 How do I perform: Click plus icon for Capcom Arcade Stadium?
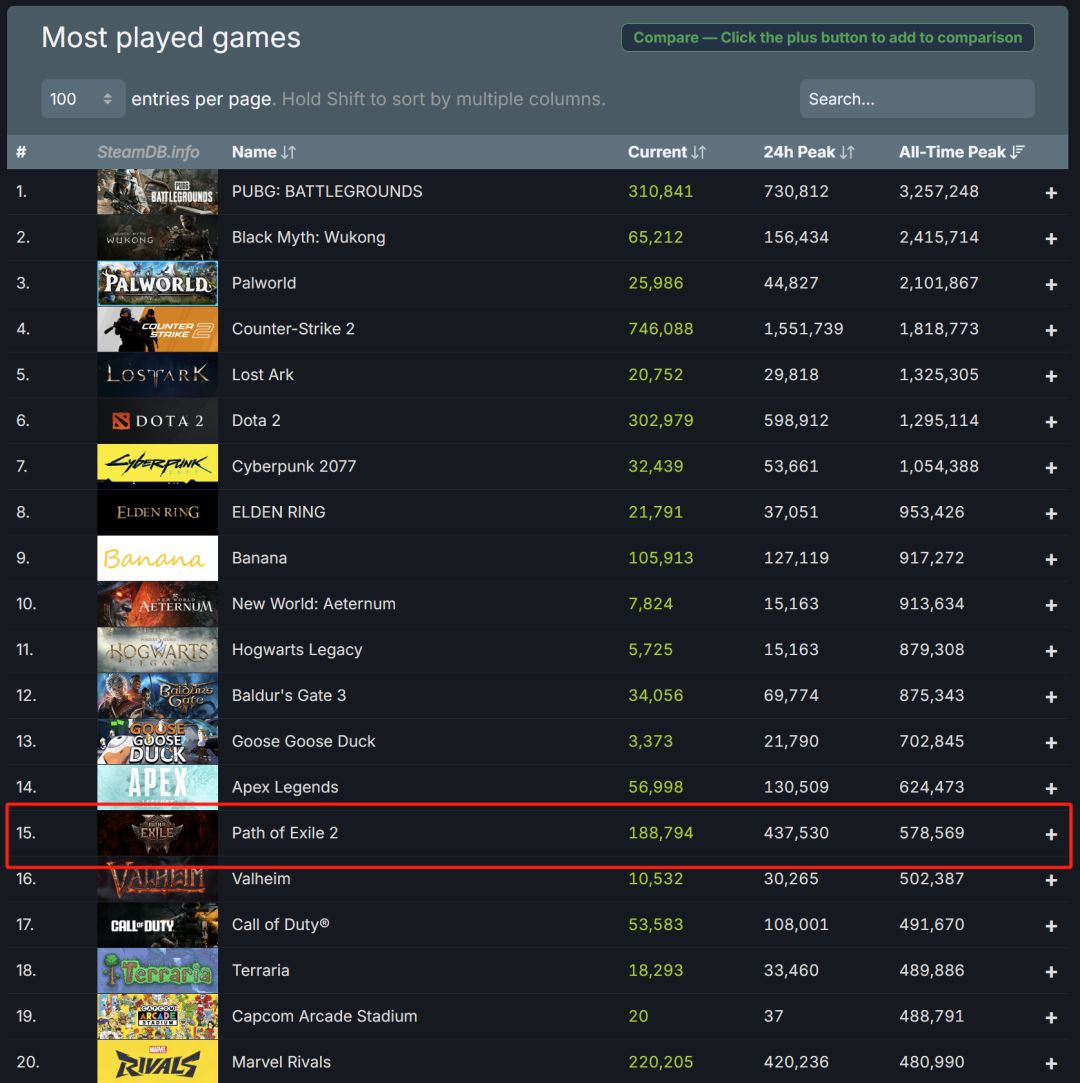click(1051, 1017)
